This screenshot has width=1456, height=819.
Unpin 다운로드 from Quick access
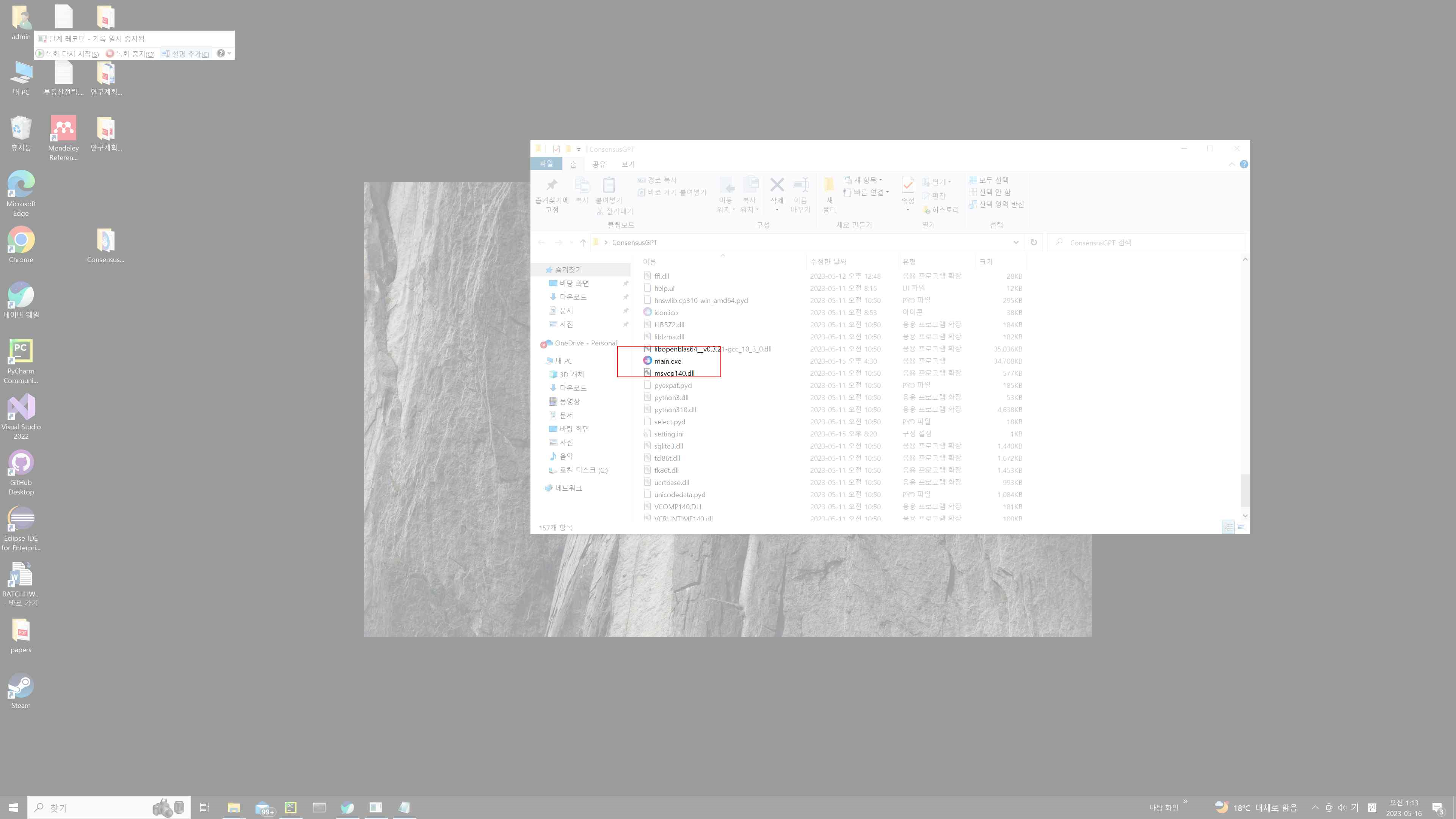(626, 297)
